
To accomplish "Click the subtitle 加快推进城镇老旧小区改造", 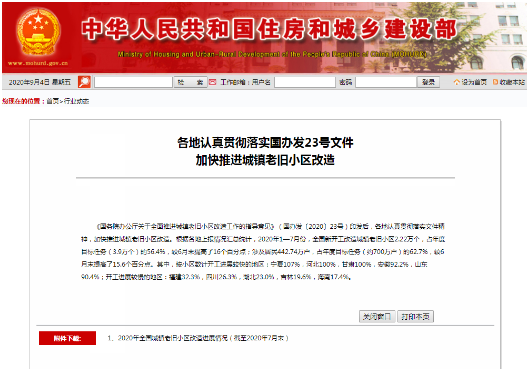I will click(265, 160).
